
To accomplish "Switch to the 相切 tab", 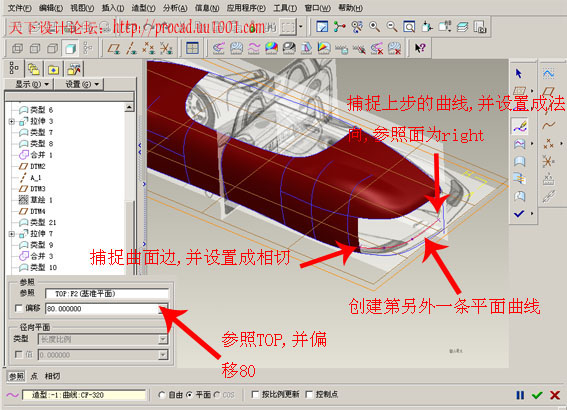I will (x=52, y=376).
